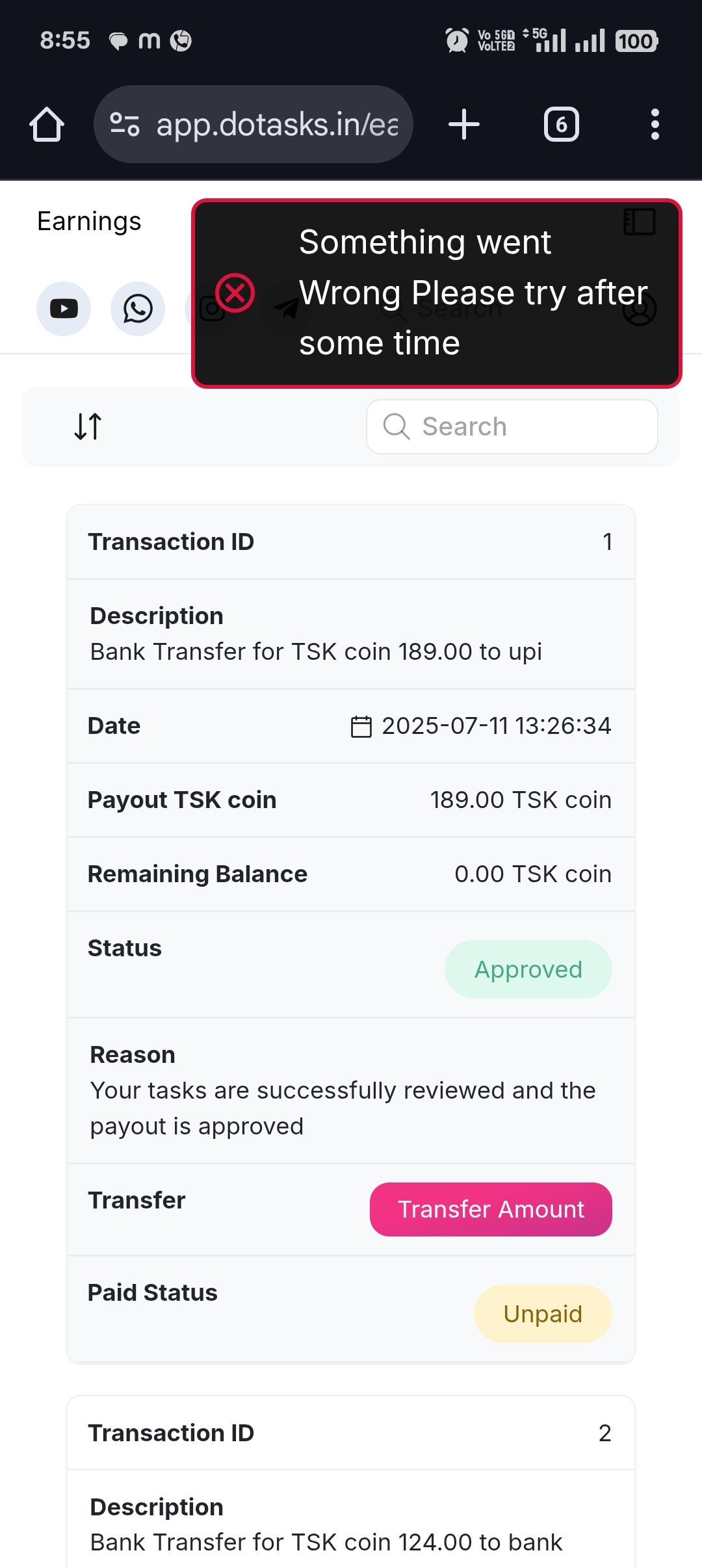Tap the Approved status badge
Image resolution: width=702 pixels, height=1568 pixels.
point(528,969)
